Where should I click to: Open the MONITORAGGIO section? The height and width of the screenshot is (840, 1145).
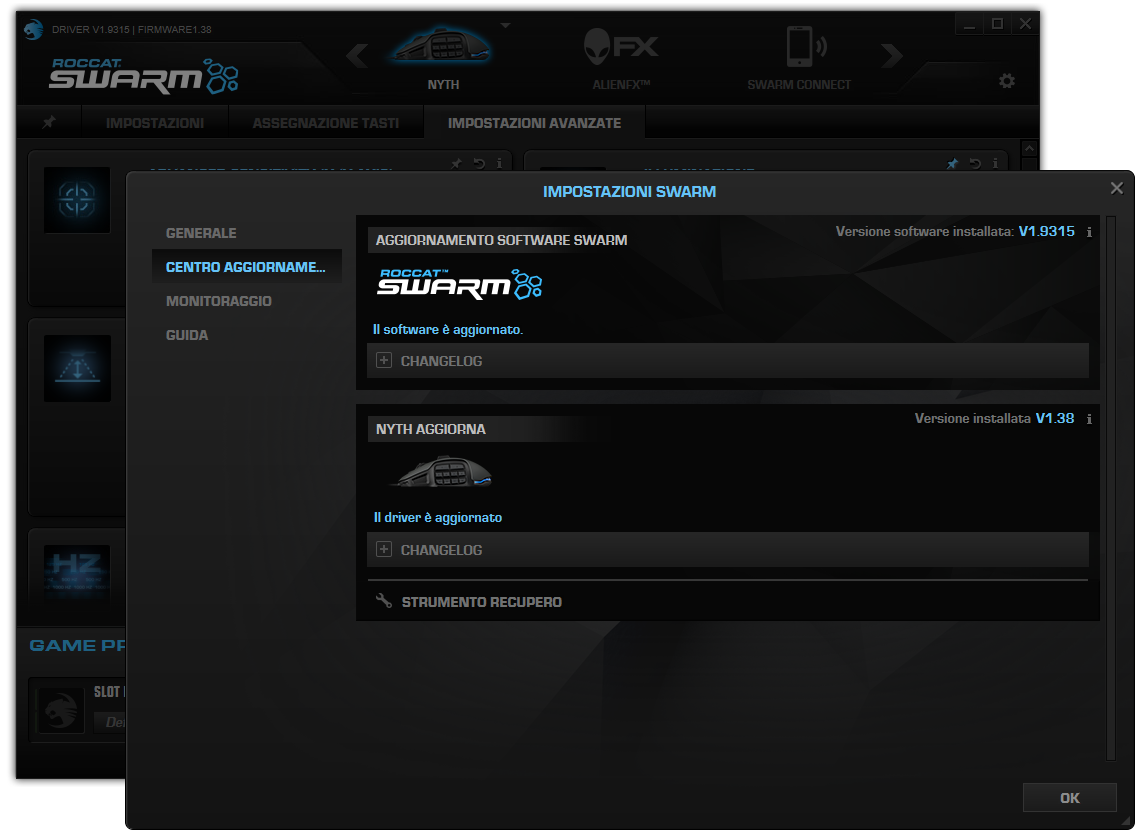point(218,301)
